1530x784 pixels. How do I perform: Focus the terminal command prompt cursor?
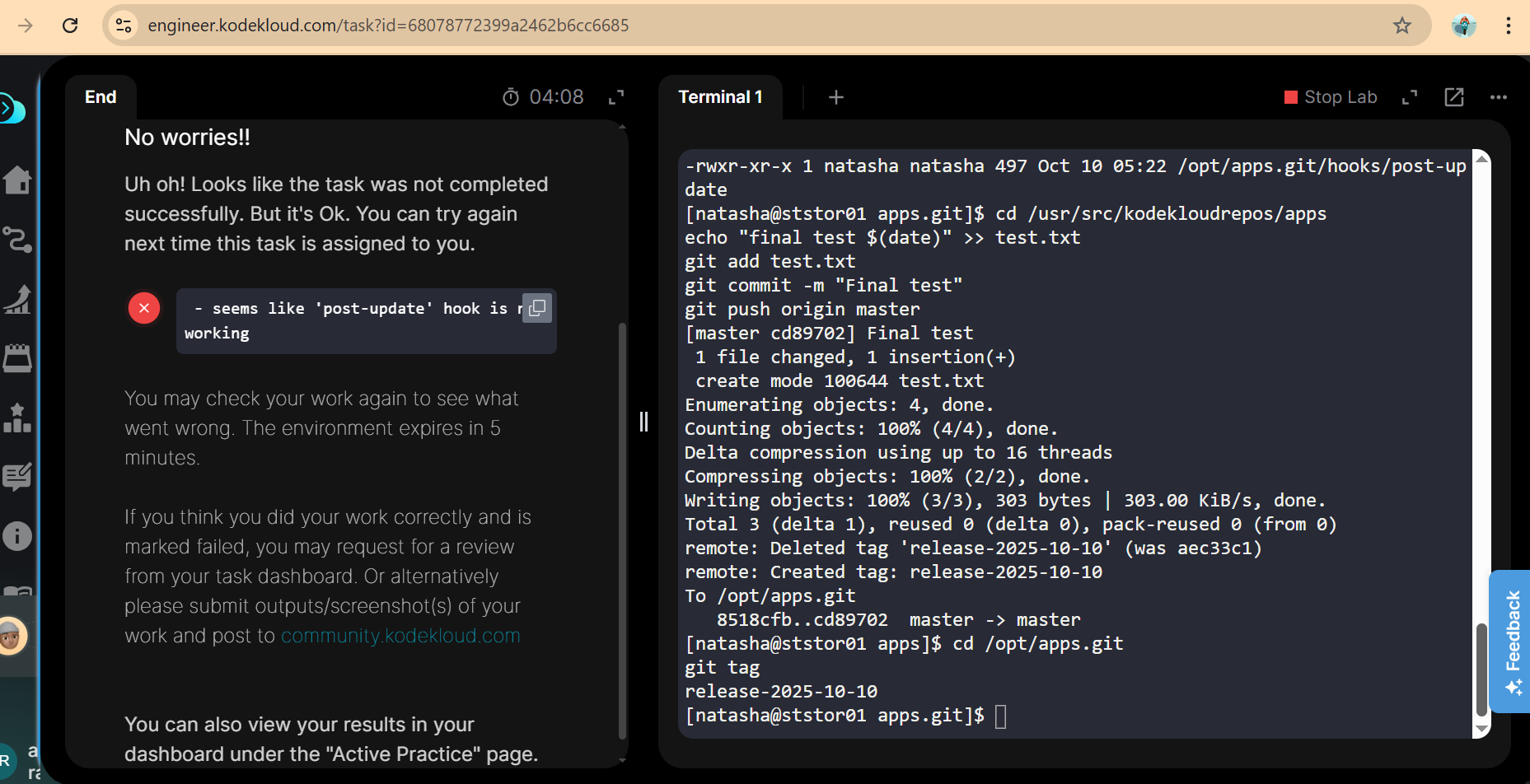(1001, 716)
